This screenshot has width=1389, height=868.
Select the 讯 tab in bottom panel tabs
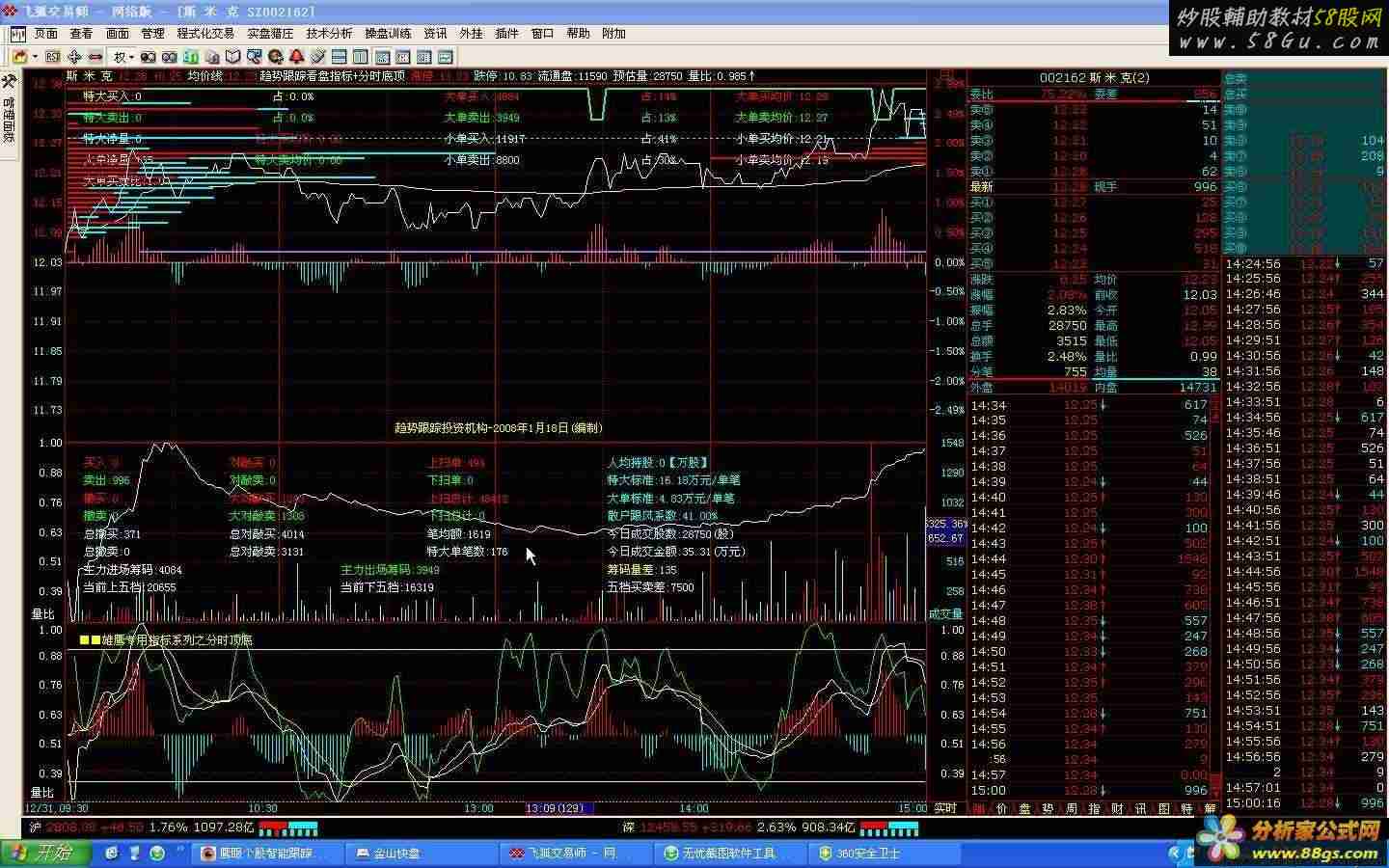pyautogui.click(x=1140, y=808)
